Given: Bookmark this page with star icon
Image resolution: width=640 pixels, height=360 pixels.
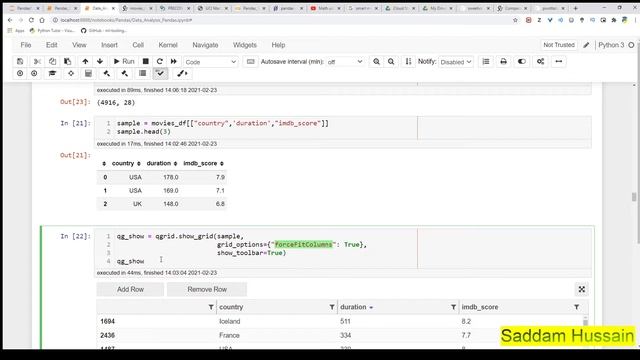Looking at the screenshot, I should (x=515, y=20).
